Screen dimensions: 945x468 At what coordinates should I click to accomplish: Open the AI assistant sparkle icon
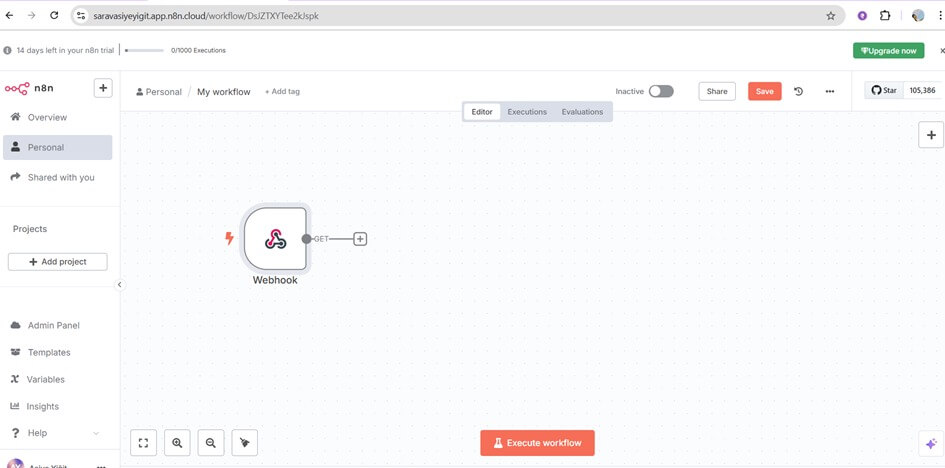click(x=931, y=443)
